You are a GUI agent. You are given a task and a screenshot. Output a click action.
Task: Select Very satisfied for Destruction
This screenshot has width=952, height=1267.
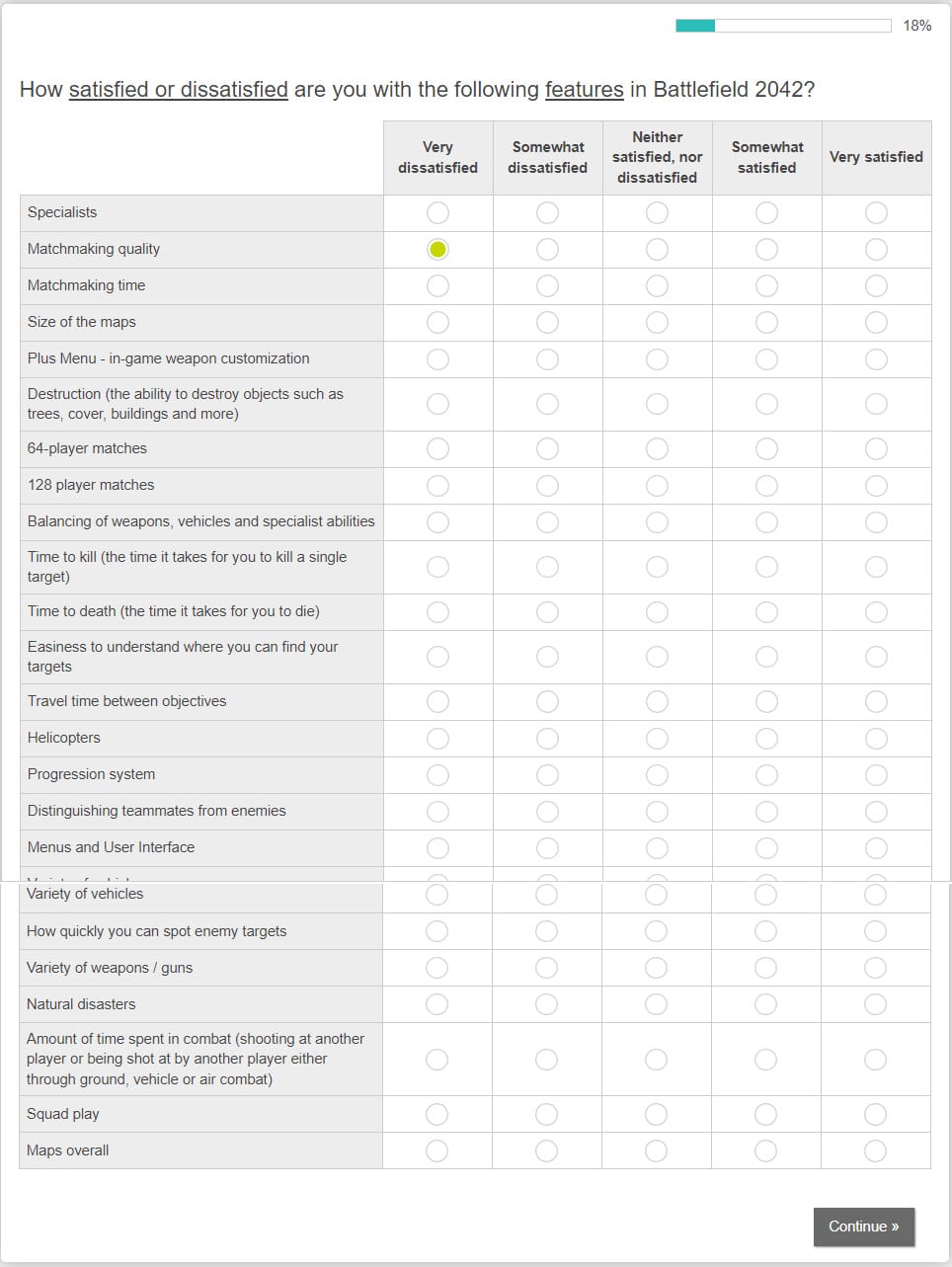click(x=876, y=404)
